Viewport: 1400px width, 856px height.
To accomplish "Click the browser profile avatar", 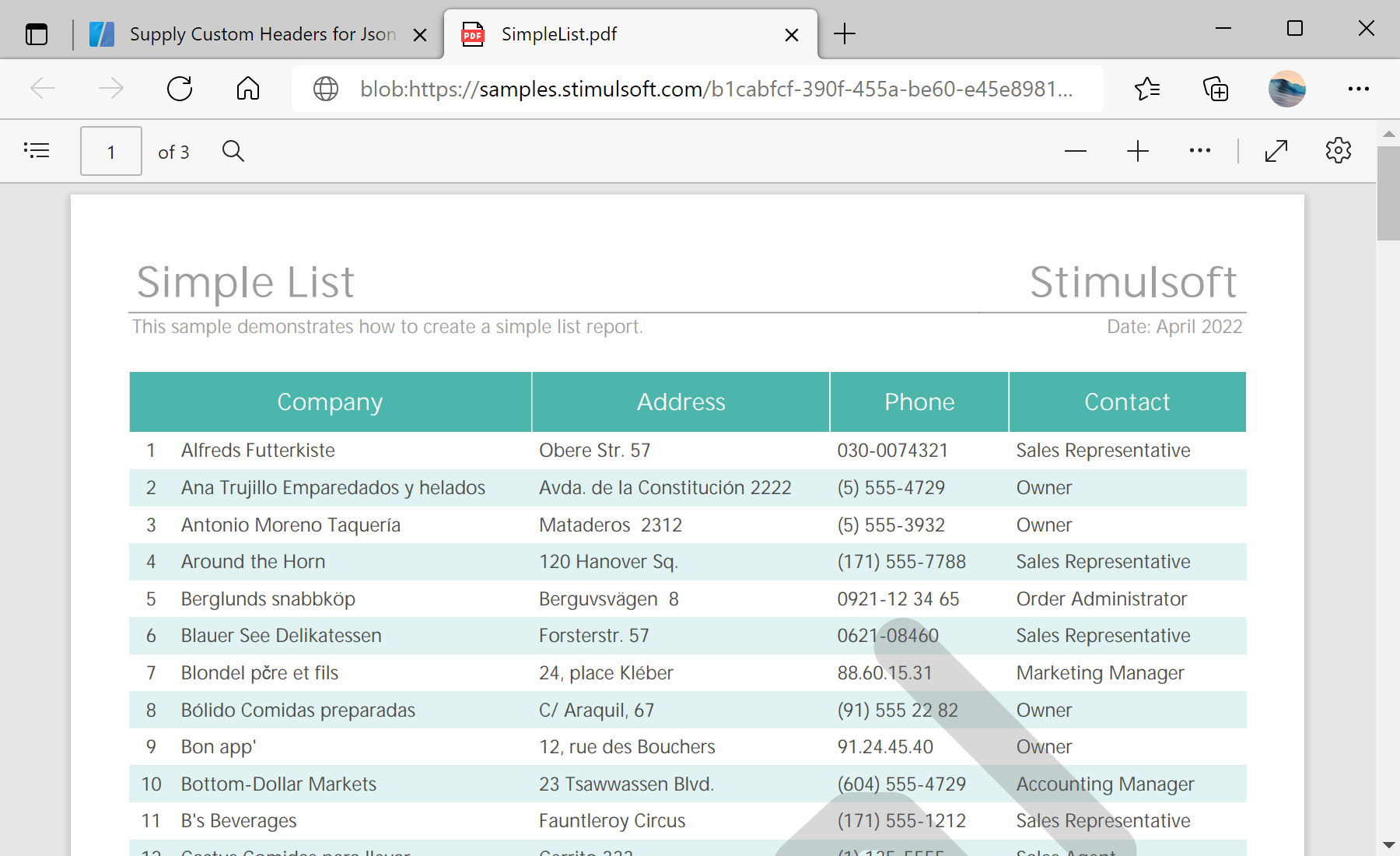I will 1286,89.
